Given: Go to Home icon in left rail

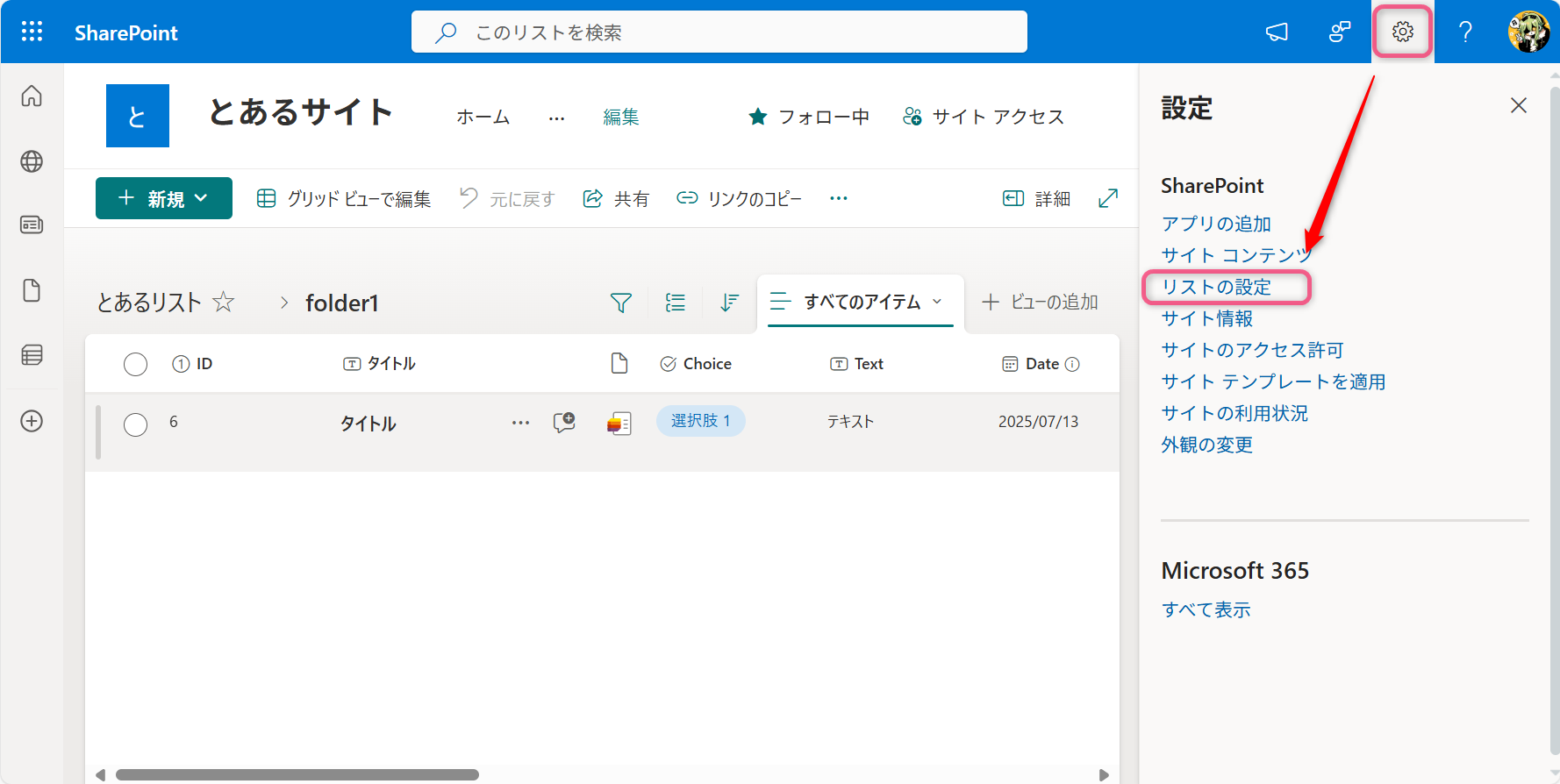Looking at the screenshot, I should 32,96.
